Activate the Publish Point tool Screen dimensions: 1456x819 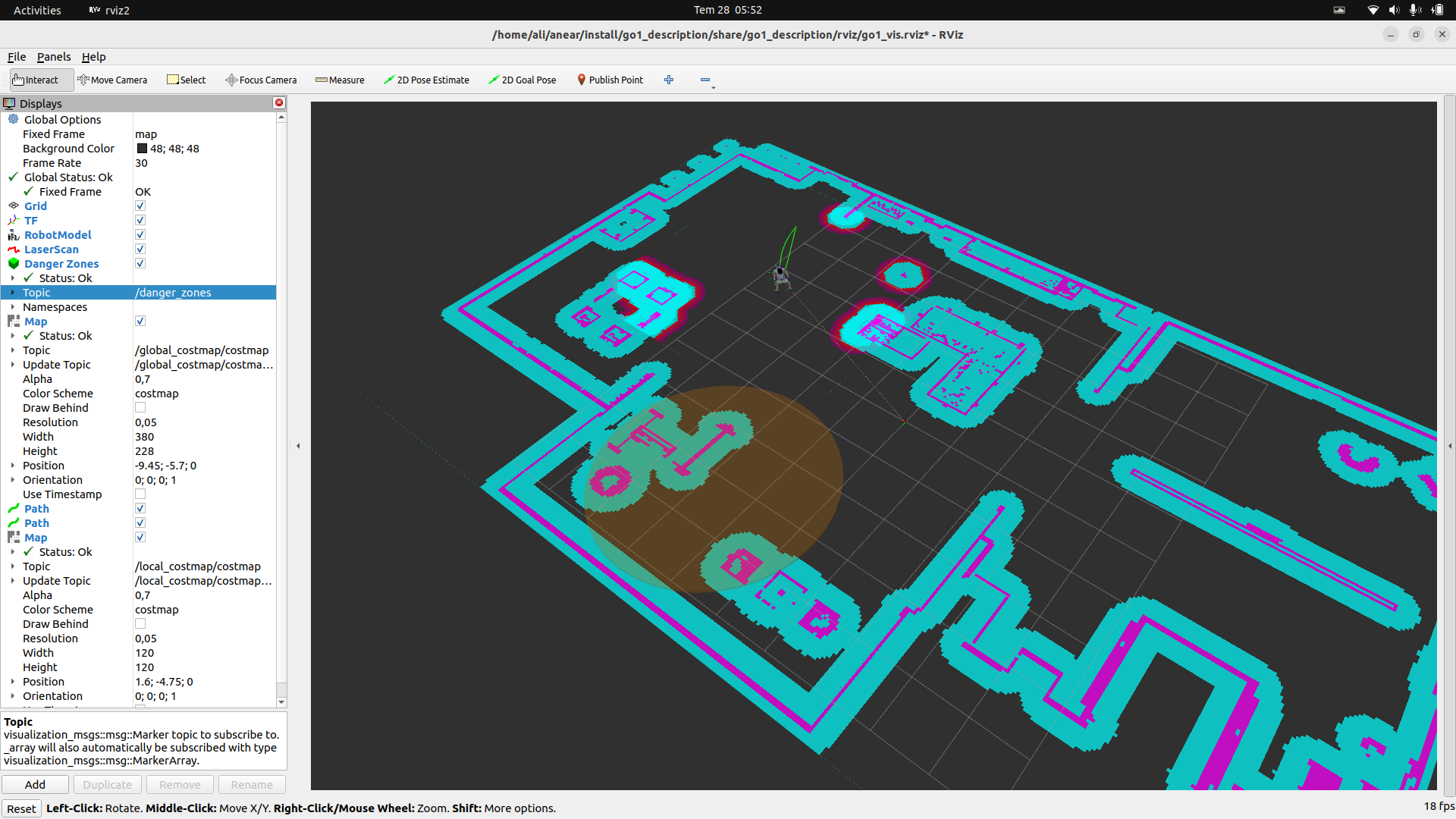point(610,80)
